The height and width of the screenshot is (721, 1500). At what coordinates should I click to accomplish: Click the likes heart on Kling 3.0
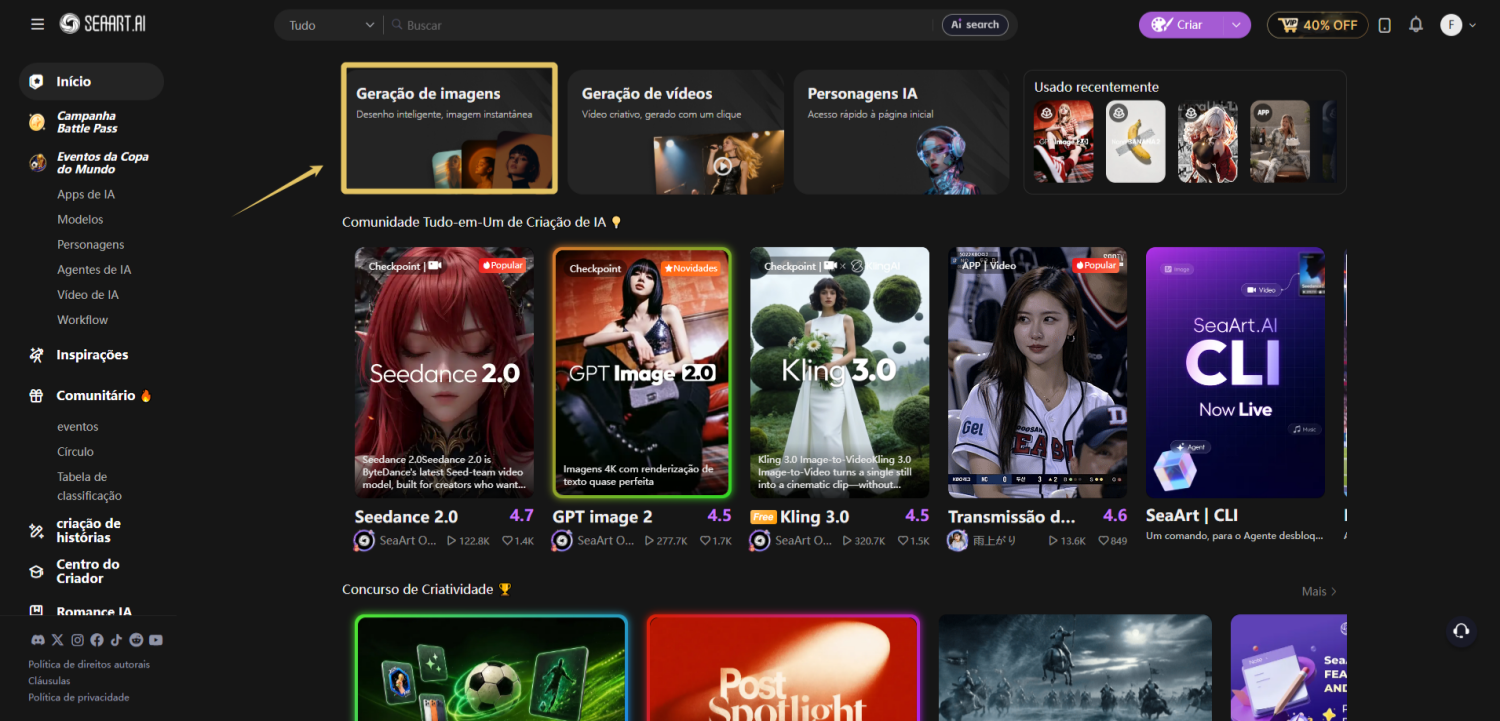click(x=903, y=541)
